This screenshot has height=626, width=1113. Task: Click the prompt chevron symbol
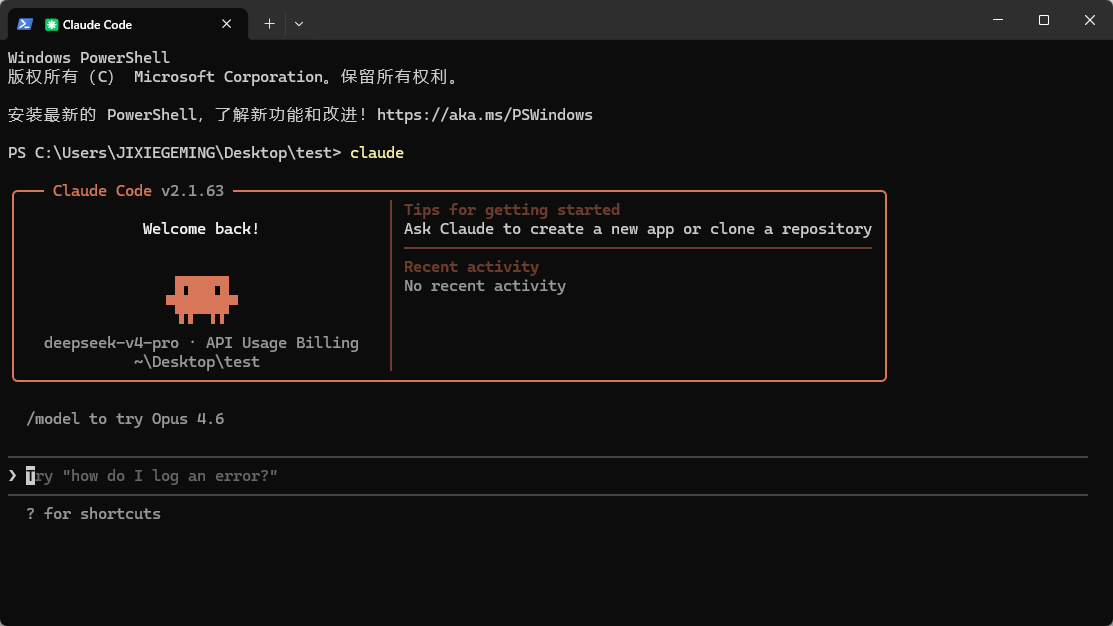[x=12, y=476]
